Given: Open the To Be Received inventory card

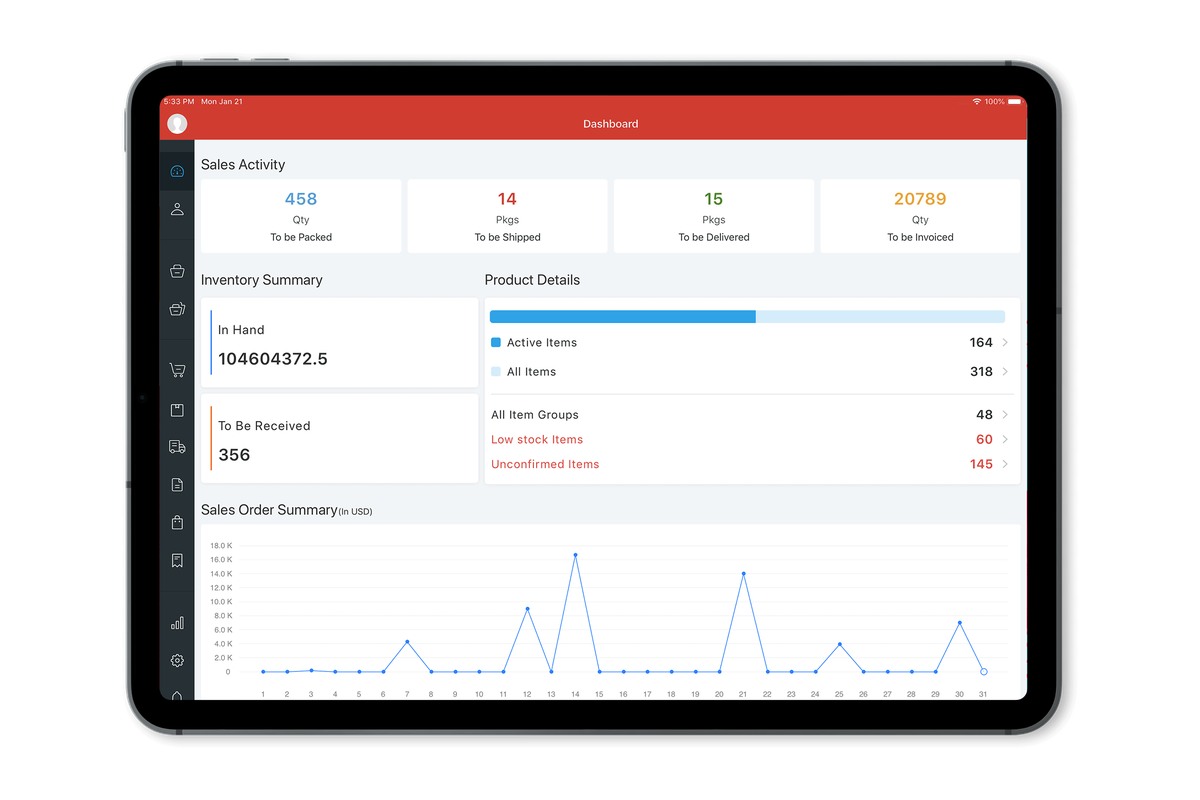Looking at the screenshot, I should (x=340, y=438).
